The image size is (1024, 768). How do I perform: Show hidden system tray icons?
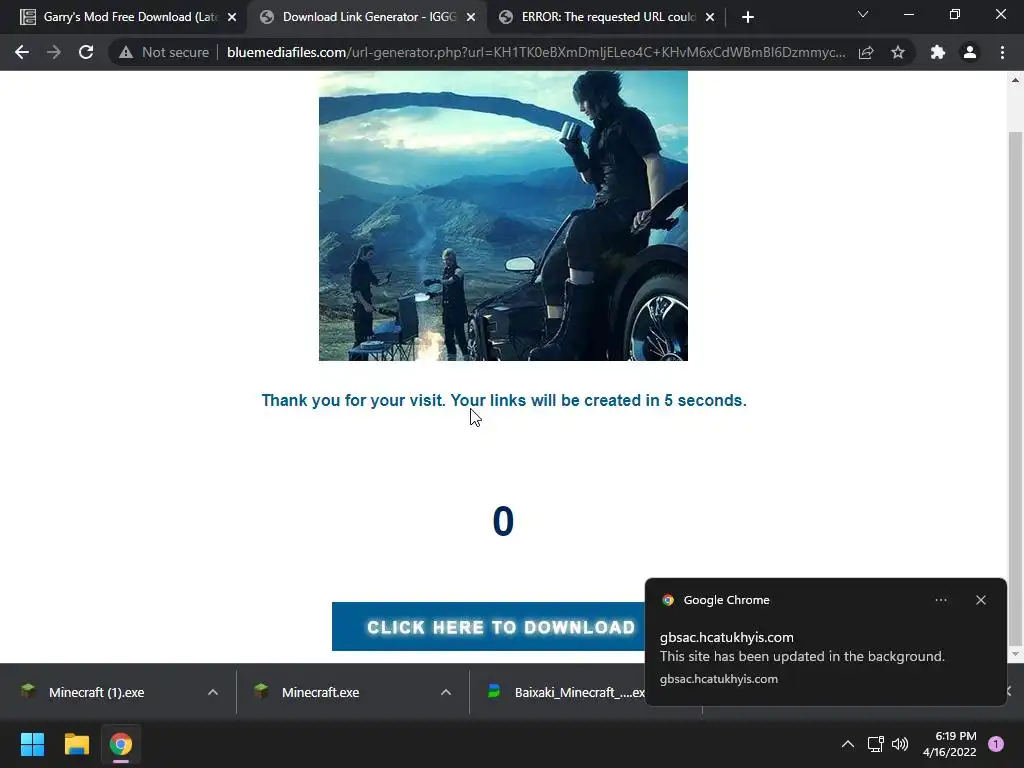pyautogui.click(x=848, y=744)
